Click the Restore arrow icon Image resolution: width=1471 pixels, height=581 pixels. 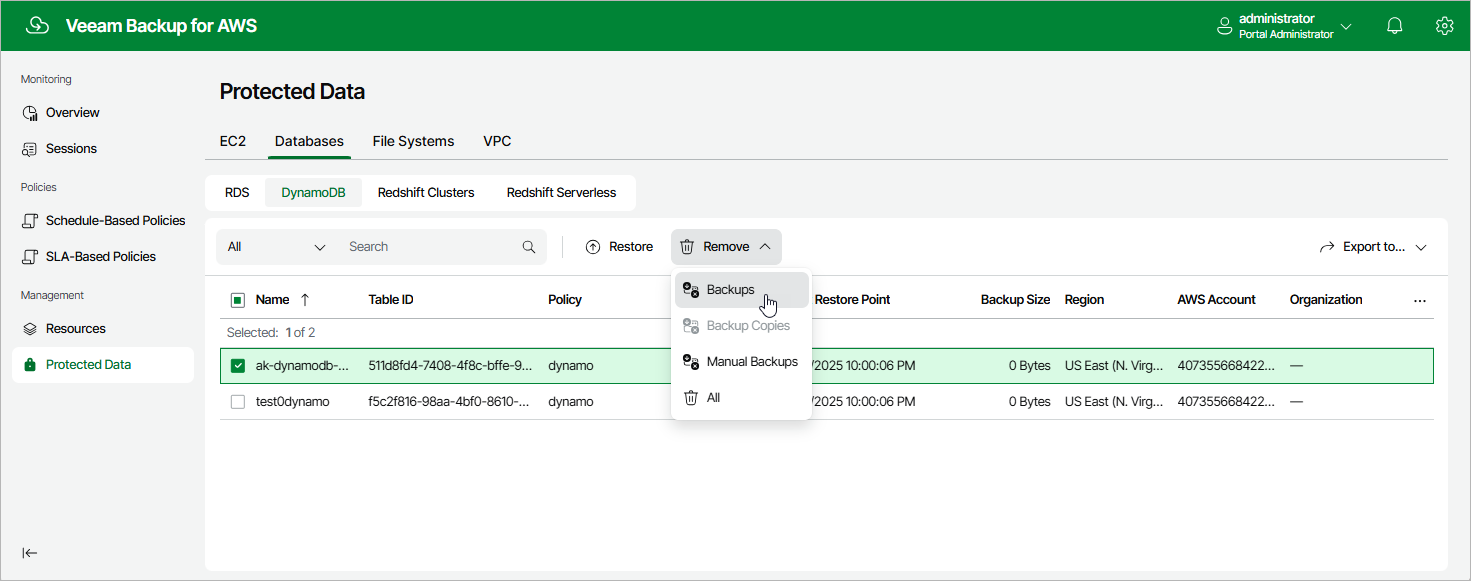[x=593, y=247]
